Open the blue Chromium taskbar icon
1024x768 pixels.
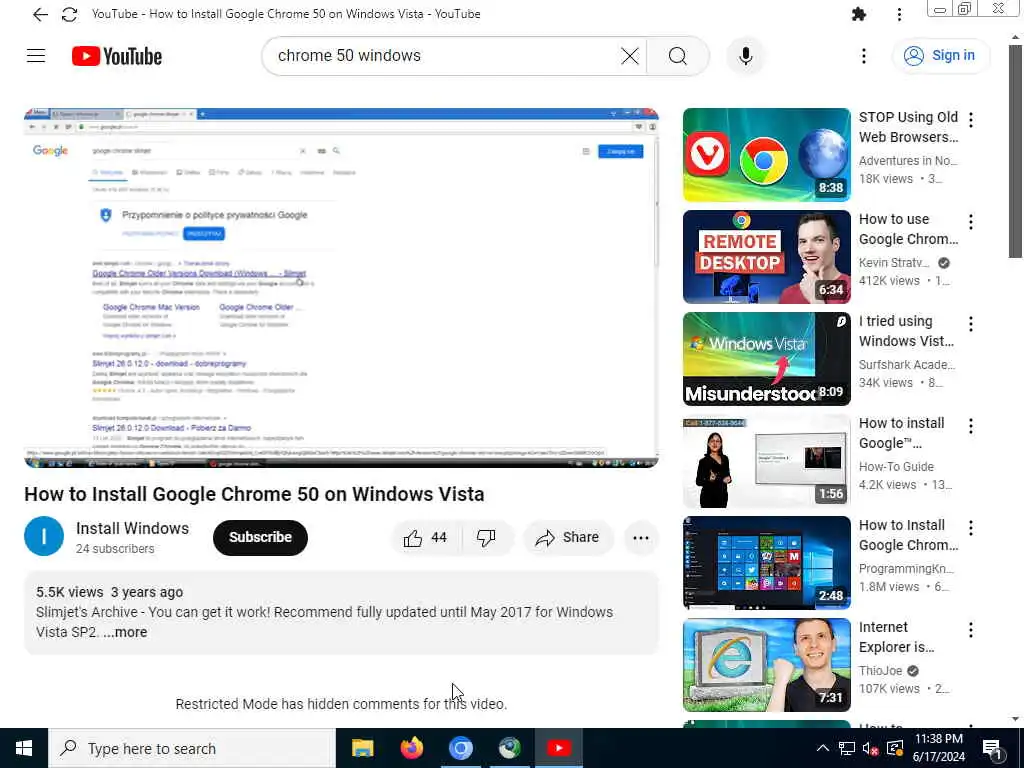click(x=460, y=748)
